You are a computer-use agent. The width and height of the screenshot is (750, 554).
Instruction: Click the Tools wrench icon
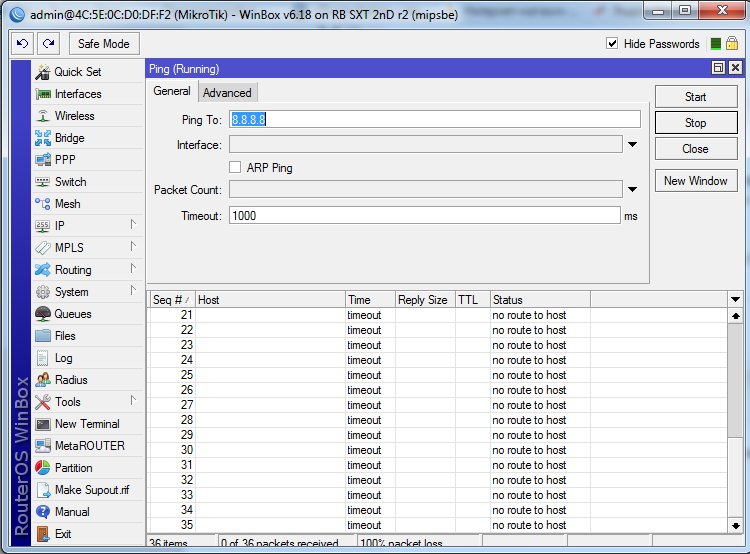coord(43,402)
